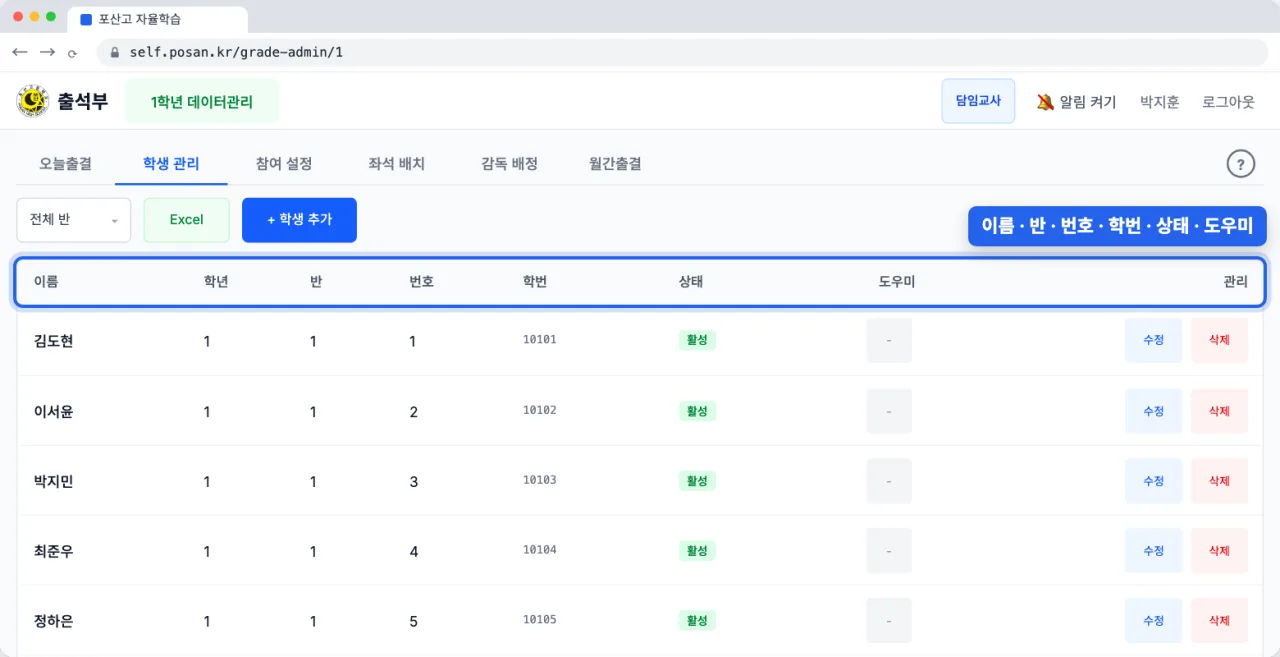The height and width of the screenshot is (657, 1280).
Task: Click 삭제 for student 박지민
Action: tap(1219, 481)
